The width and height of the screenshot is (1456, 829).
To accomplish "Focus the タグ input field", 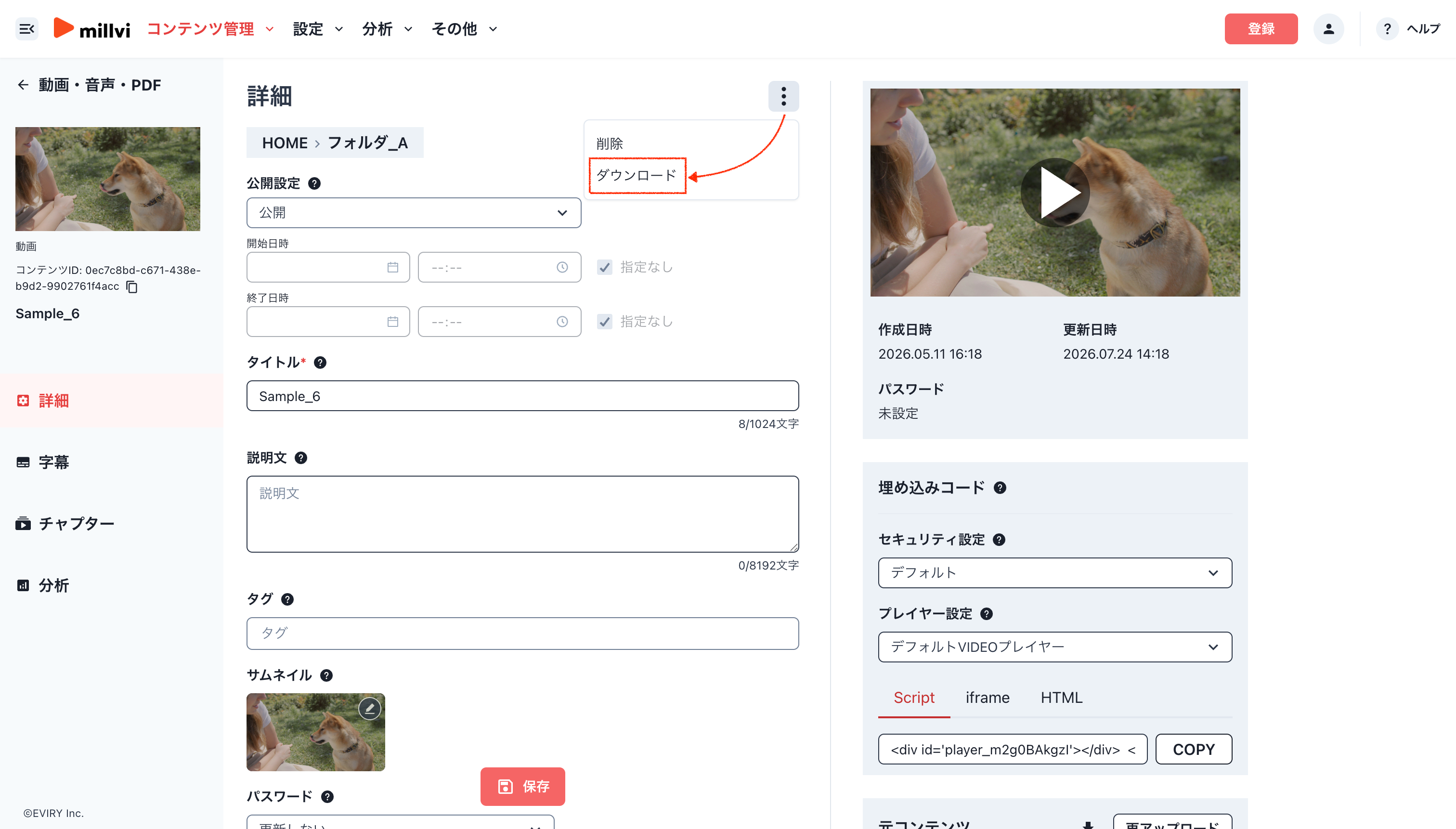I will click(x=523, y=634).
